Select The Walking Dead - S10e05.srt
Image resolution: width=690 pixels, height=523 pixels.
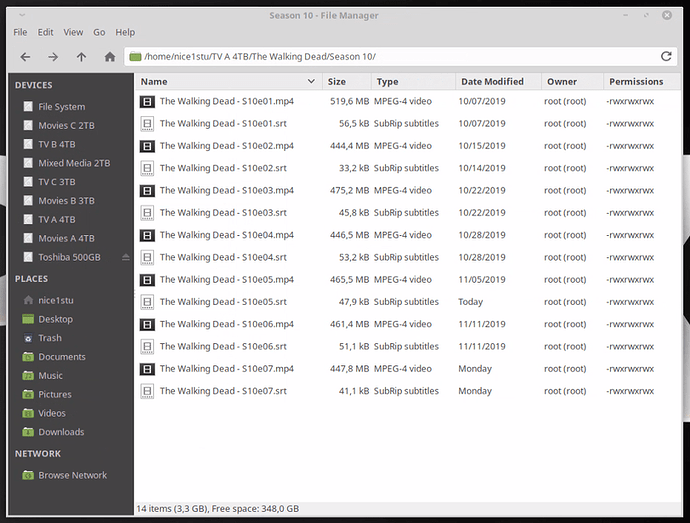223,302
